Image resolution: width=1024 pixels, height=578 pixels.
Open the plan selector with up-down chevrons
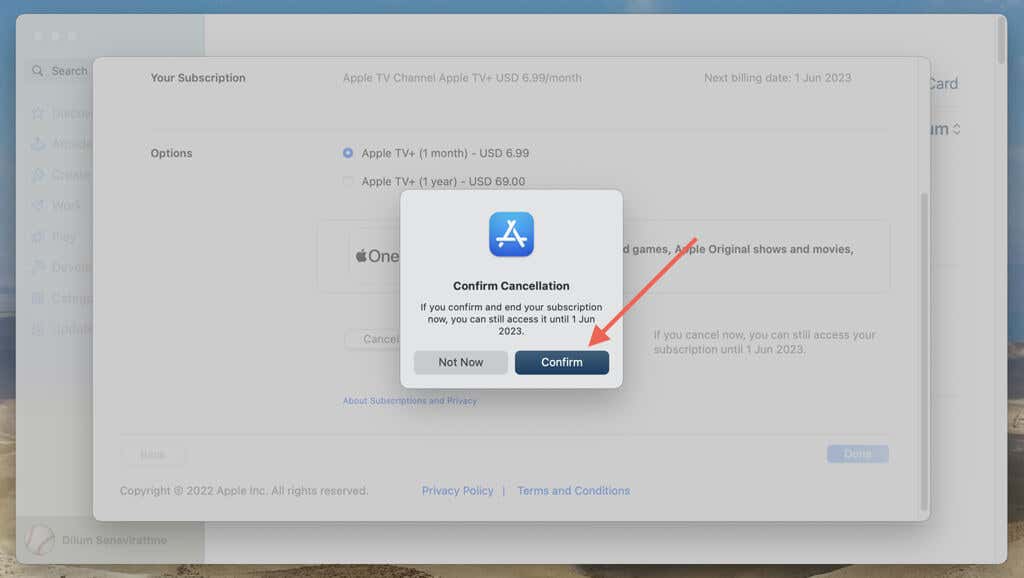point(957,128)
